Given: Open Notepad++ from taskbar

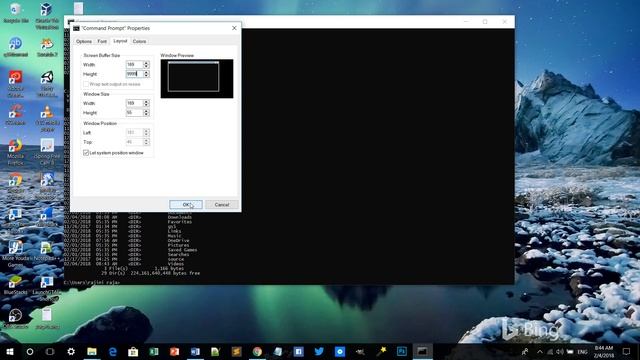Looking at the screenshot, I should pos(216,351).
